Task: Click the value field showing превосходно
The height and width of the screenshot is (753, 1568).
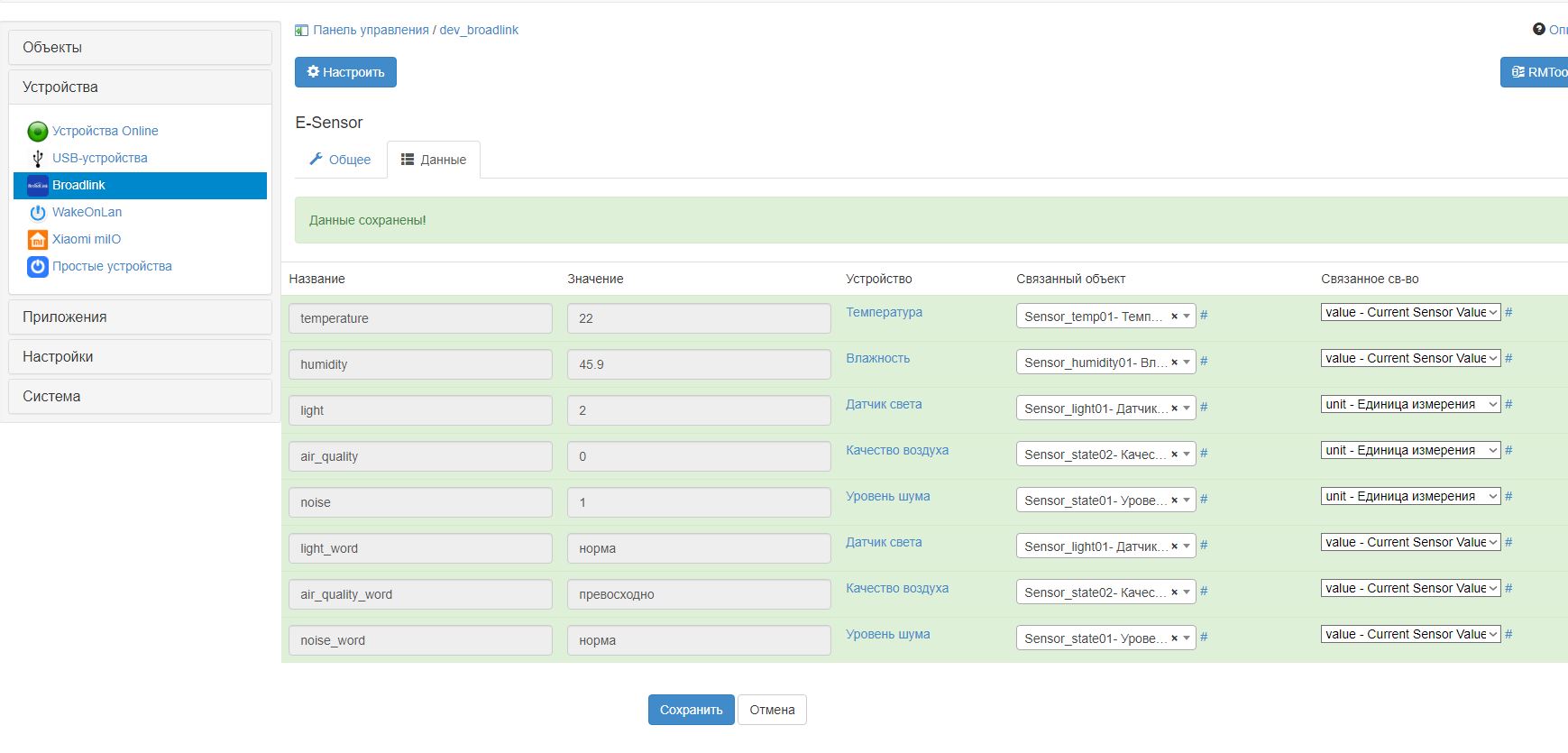Action: pyautogui.click(x=699, y=594)
